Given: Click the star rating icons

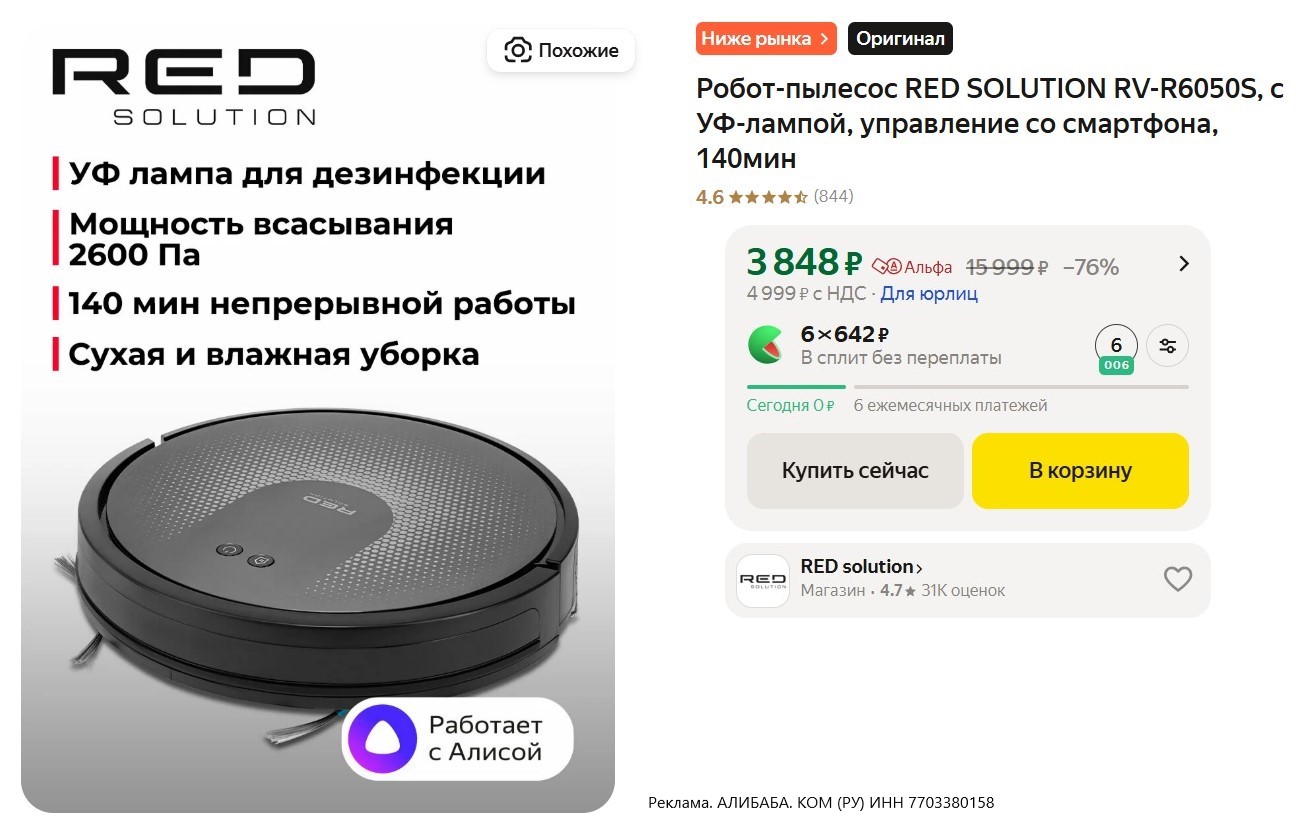Looking at the screenshot, I should (768, 197).
